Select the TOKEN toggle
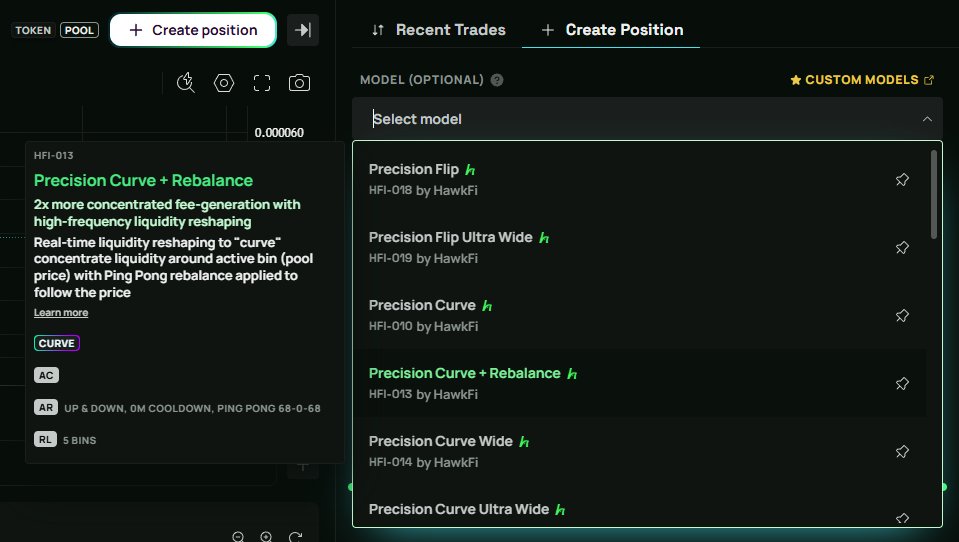Viewport: 959px width, 542px height. coord(33,30)
